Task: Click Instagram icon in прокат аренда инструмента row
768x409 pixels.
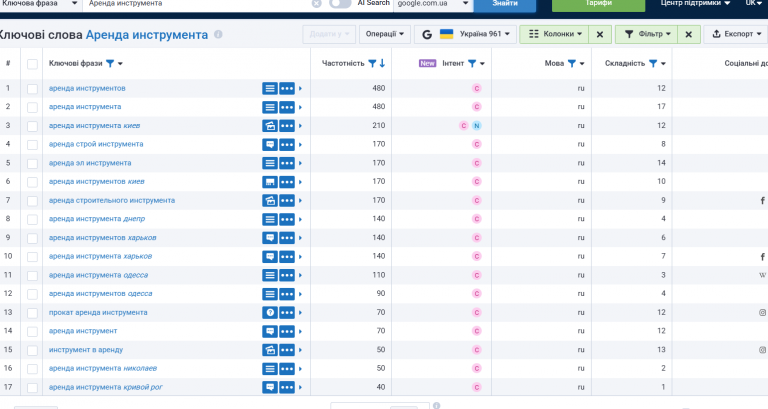Action: [763, 313]
